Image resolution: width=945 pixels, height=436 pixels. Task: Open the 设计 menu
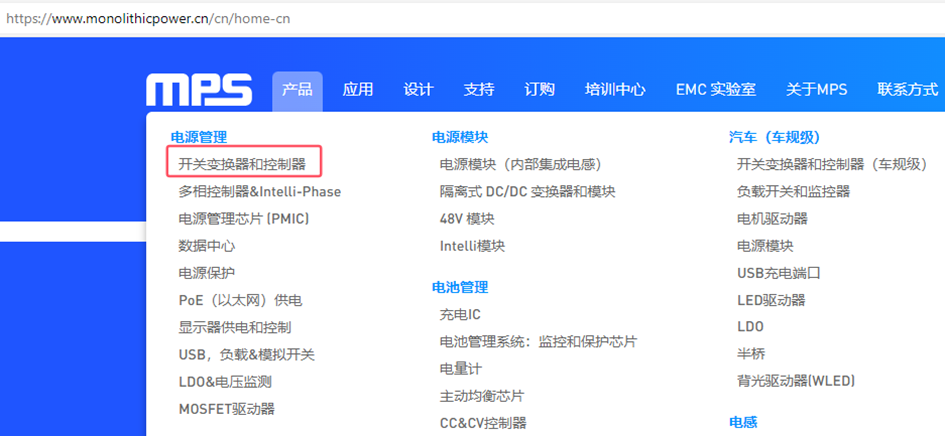418,90
